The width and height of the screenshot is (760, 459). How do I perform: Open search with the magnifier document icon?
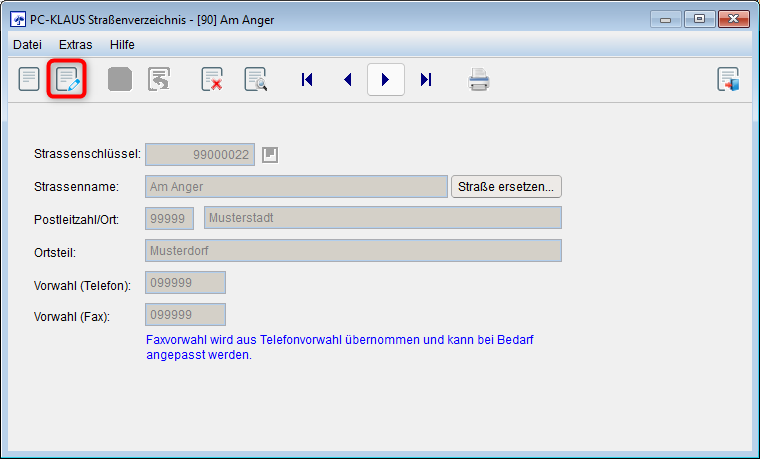(x=256, y=79)
